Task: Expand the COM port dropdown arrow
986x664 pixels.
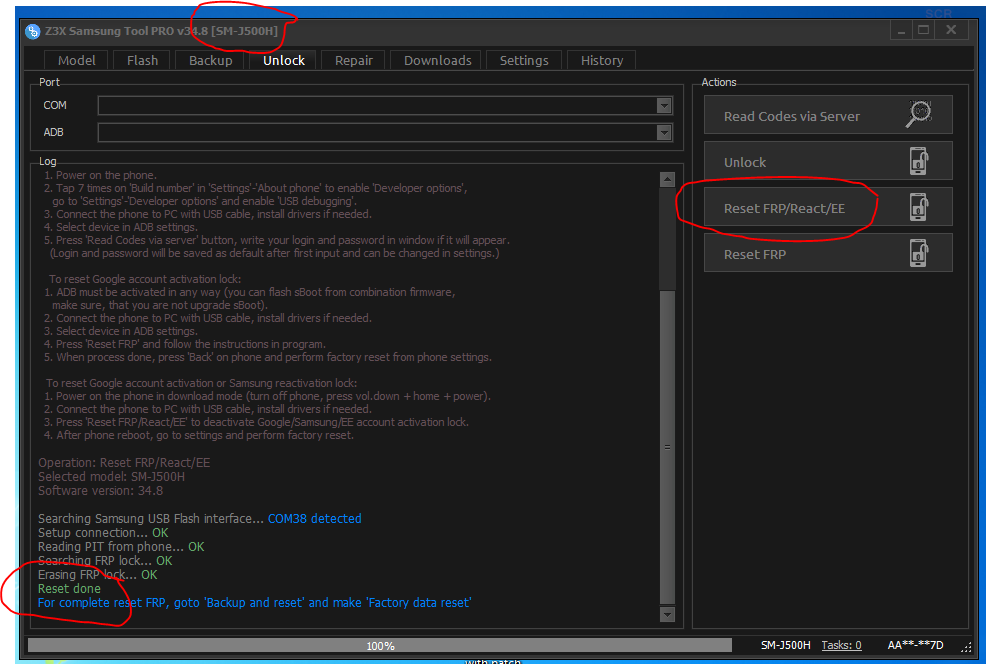Action: [x=664, y=106]
